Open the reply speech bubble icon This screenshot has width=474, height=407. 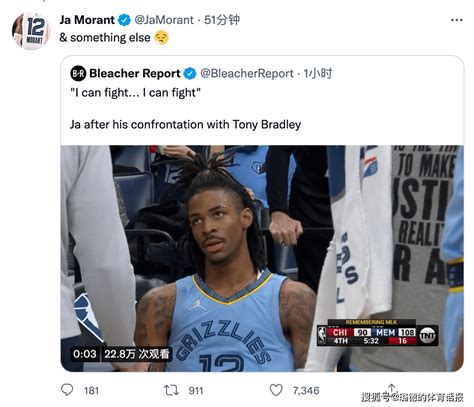tap(67, 390)
